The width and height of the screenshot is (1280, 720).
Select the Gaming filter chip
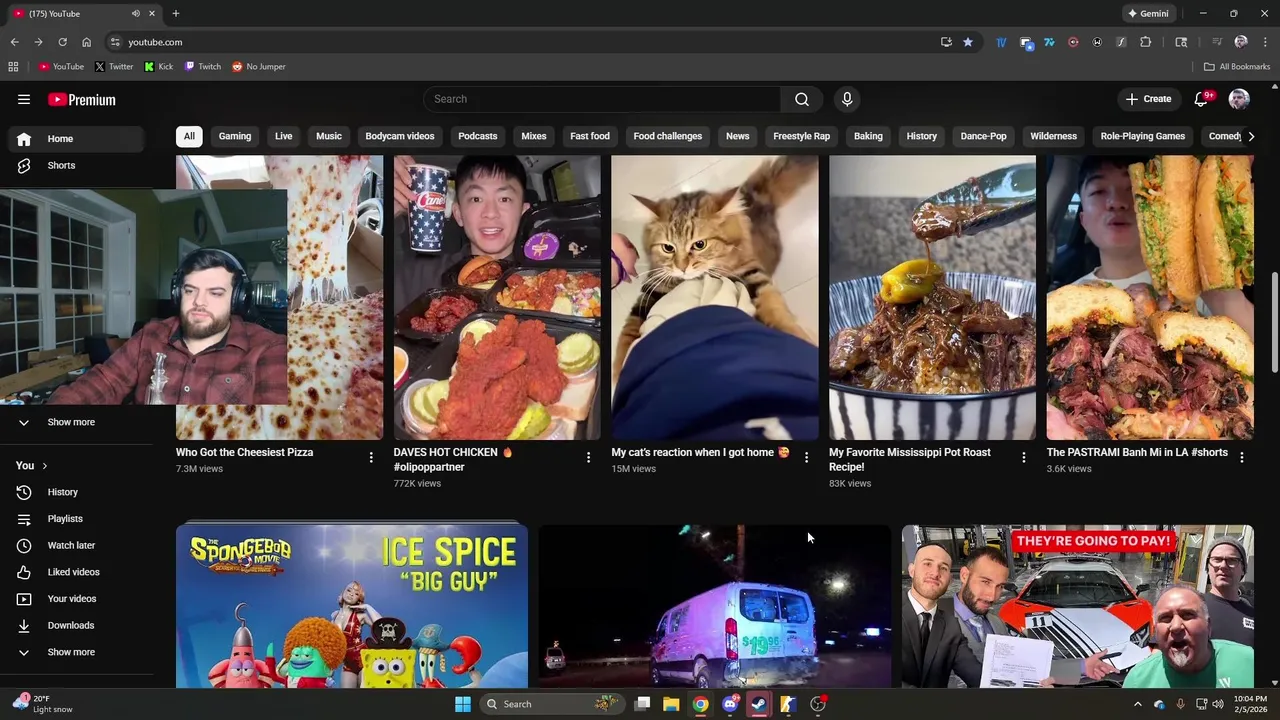pyautogui.click(x=235, y=136)
